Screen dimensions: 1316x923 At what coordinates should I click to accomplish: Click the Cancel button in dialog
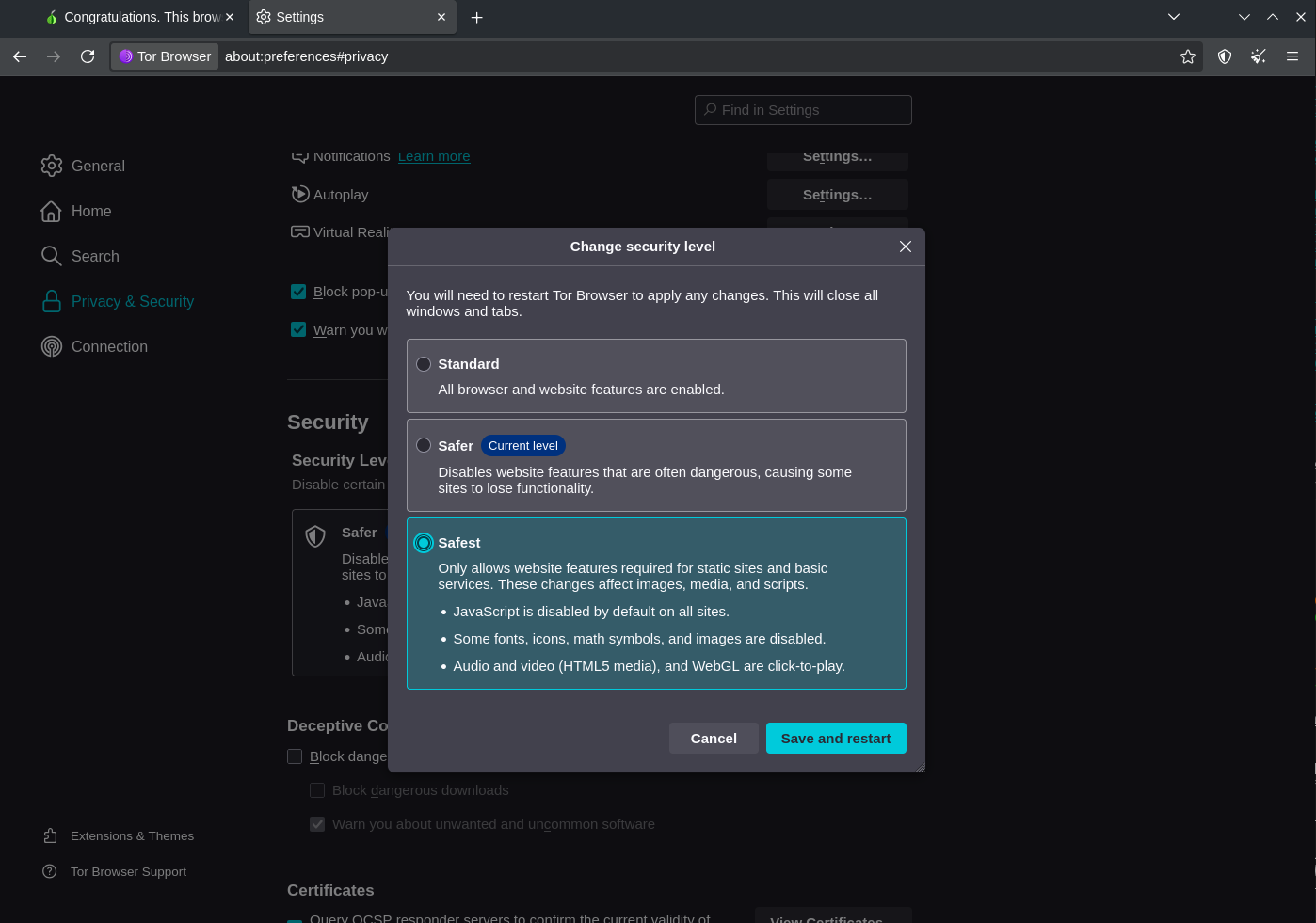click(714, 739)
